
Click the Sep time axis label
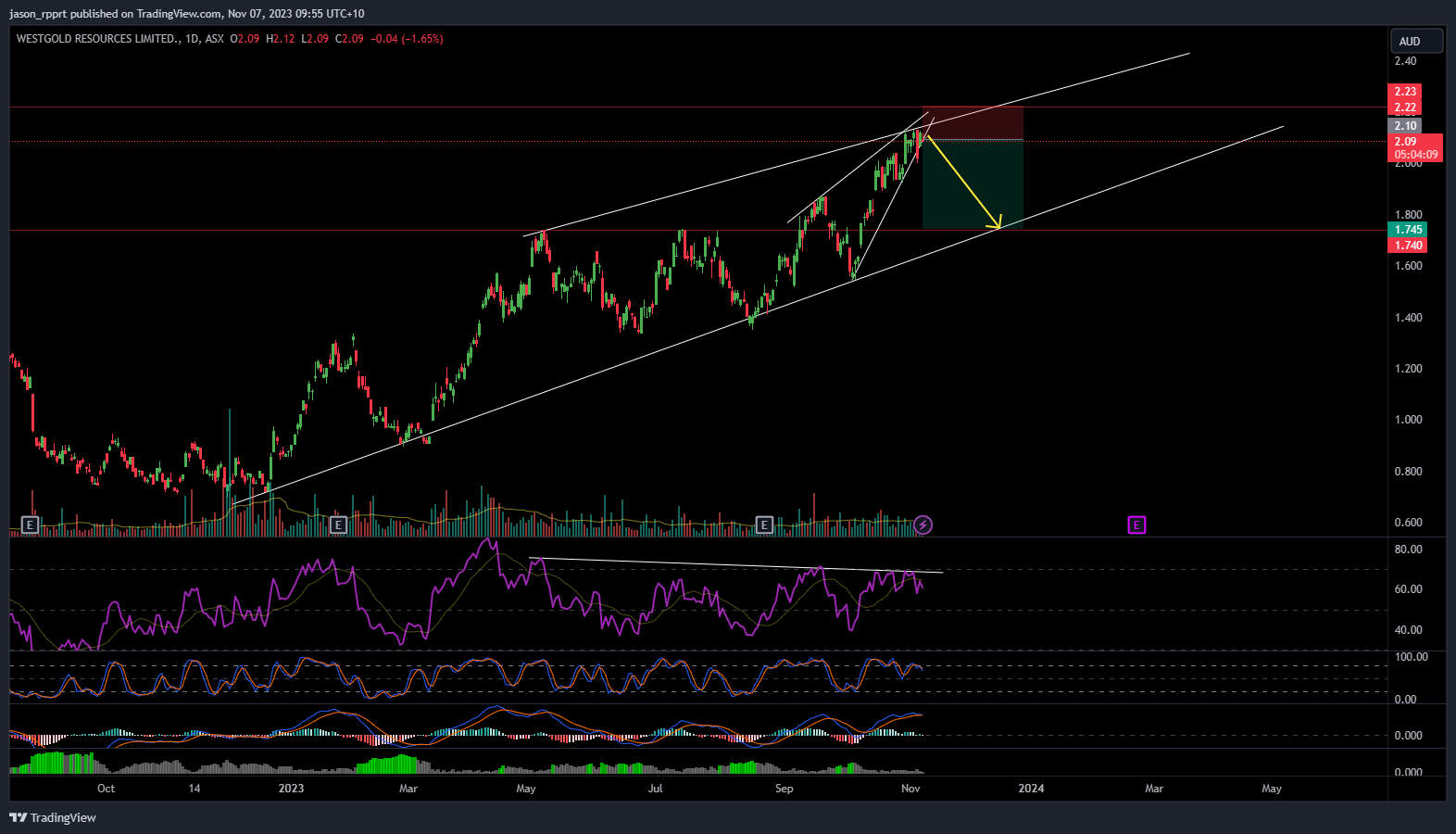click(784, 789)
